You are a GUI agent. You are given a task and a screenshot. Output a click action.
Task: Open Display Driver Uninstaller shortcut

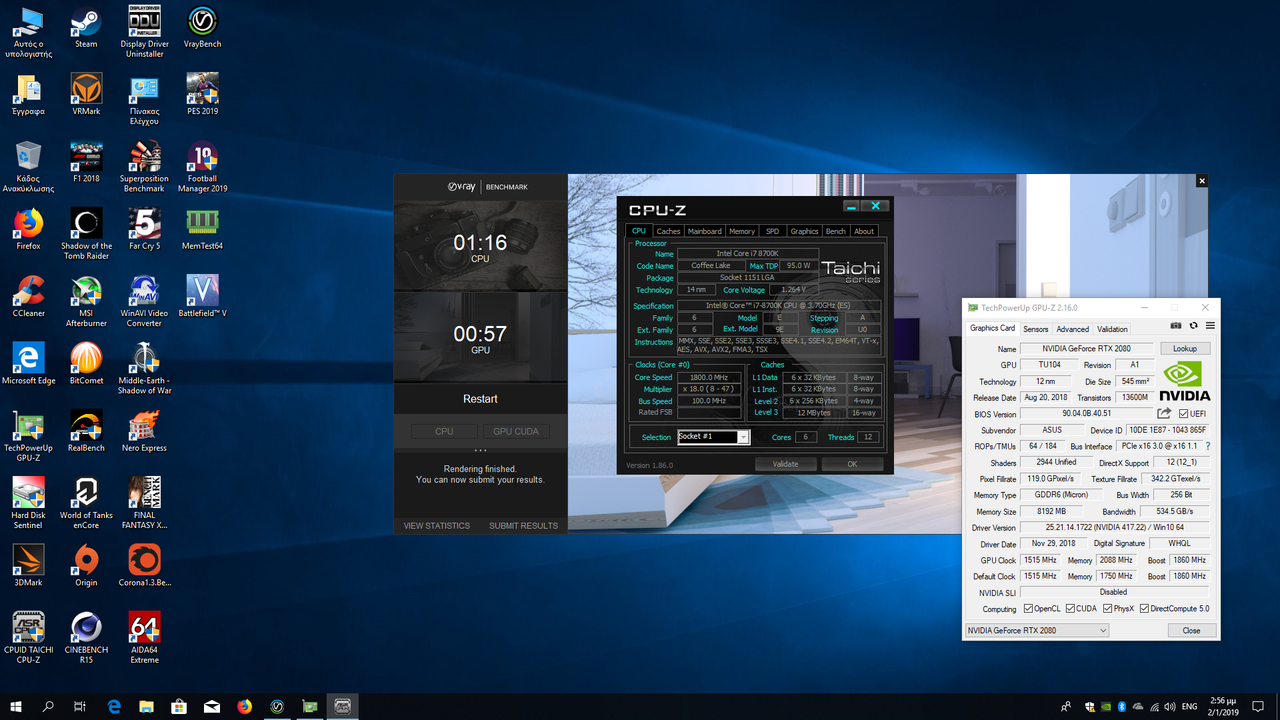(144, 32)
